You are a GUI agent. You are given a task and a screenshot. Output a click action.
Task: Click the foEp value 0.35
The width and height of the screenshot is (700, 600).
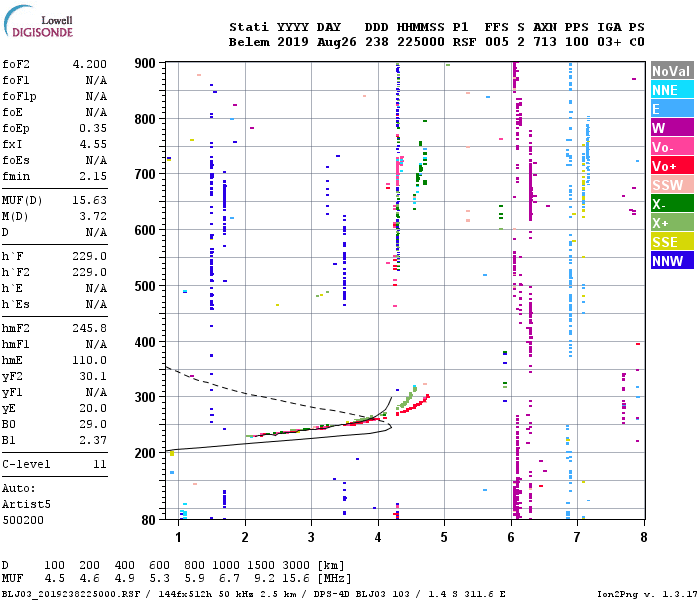click(93, 128)
